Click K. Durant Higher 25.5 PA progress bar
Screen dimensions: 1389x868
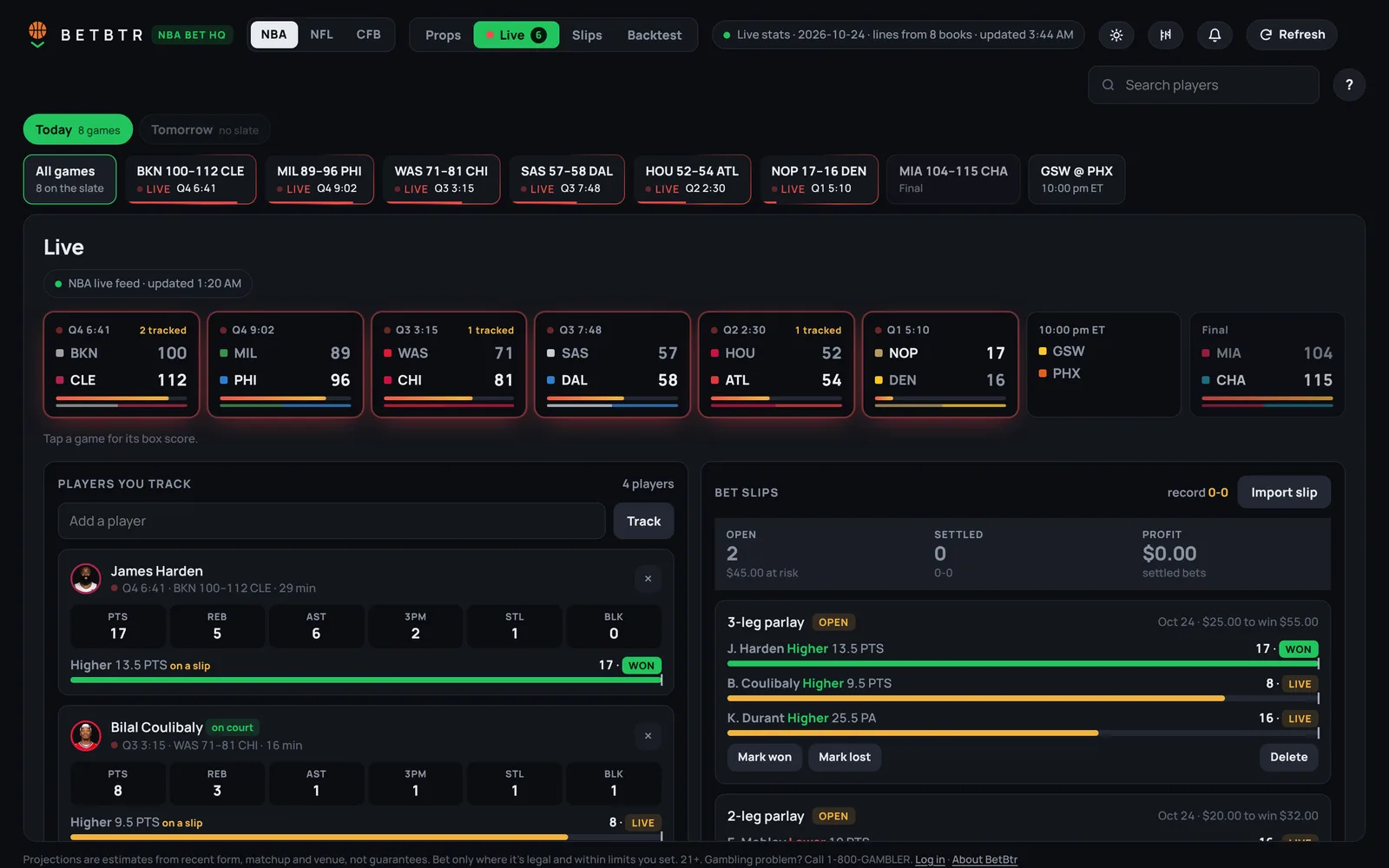coord(1023,733)
